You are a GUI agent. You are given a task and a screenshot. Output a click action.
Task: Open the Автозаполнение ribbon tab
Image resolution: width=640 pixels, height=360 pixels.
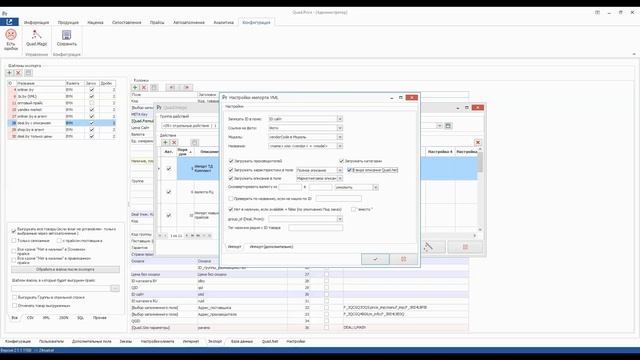pyautogui.click(x=189, y=22)
